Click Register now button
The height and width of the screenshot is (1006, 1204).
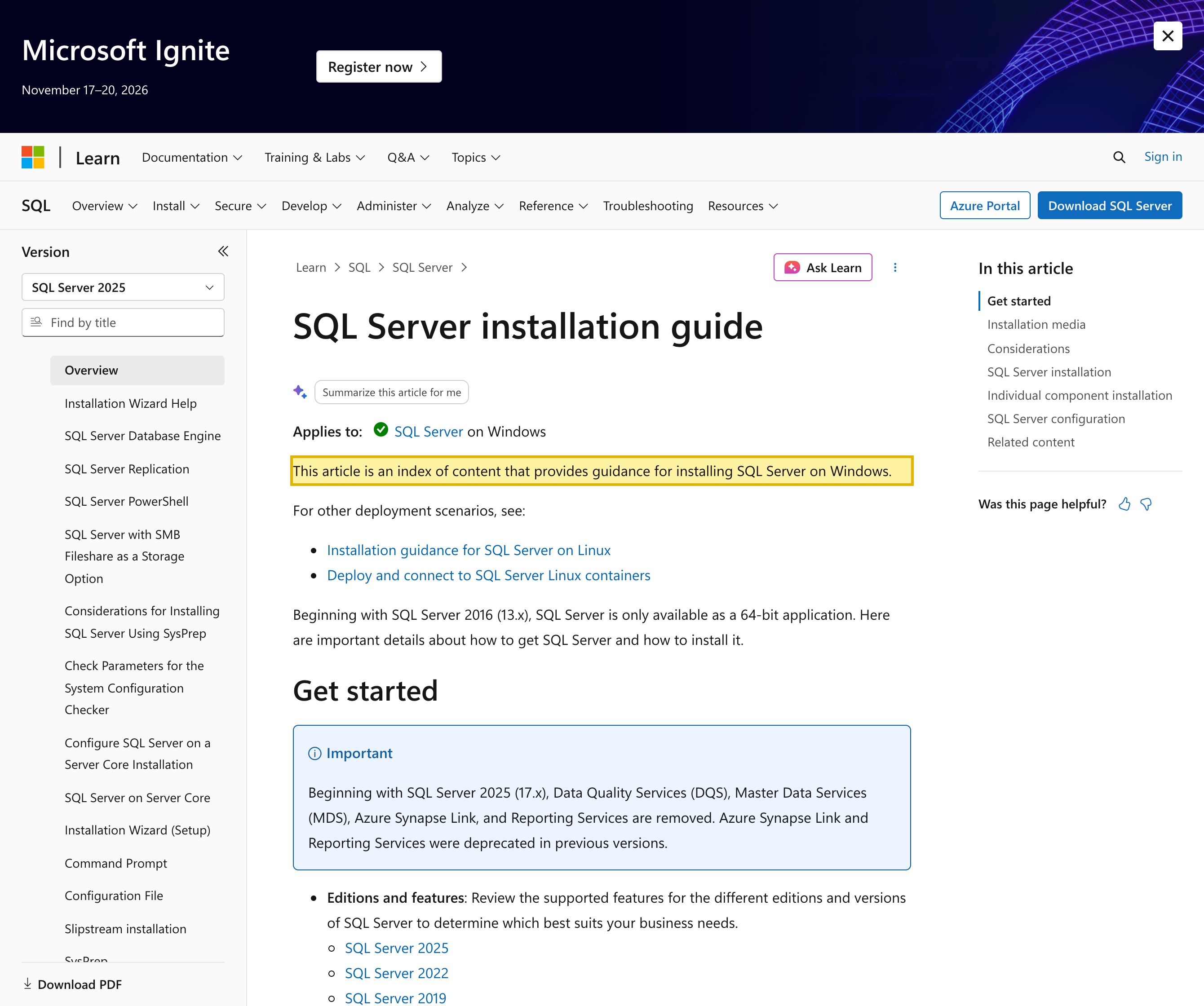tap(379, 66)
